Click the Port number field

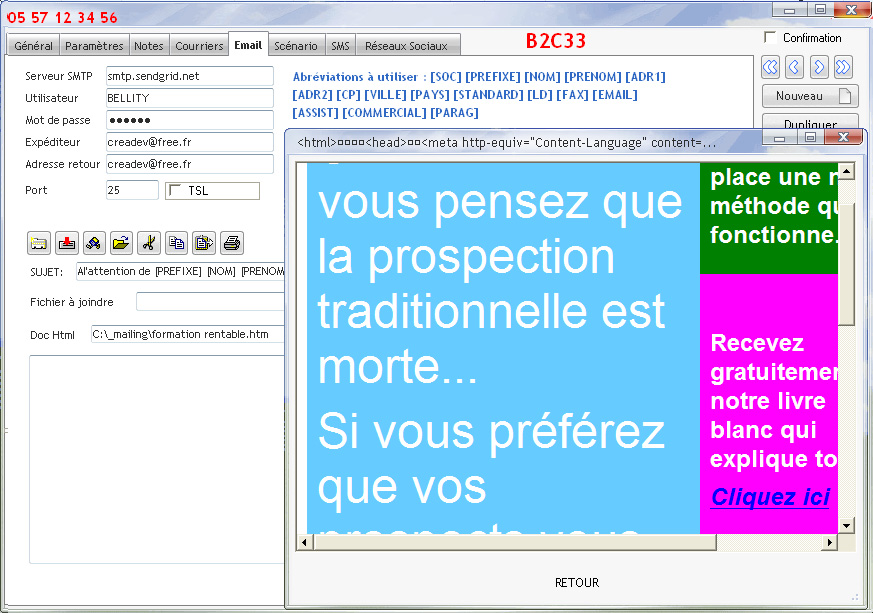coord(132,190)
